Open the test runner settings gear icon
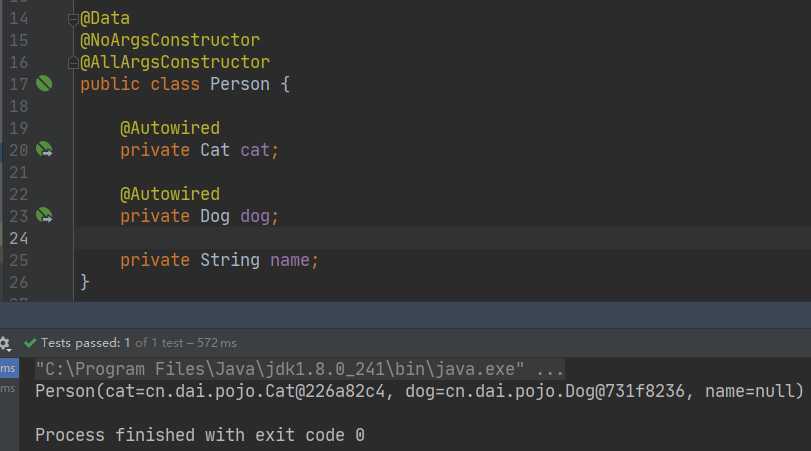 point(5,342)
